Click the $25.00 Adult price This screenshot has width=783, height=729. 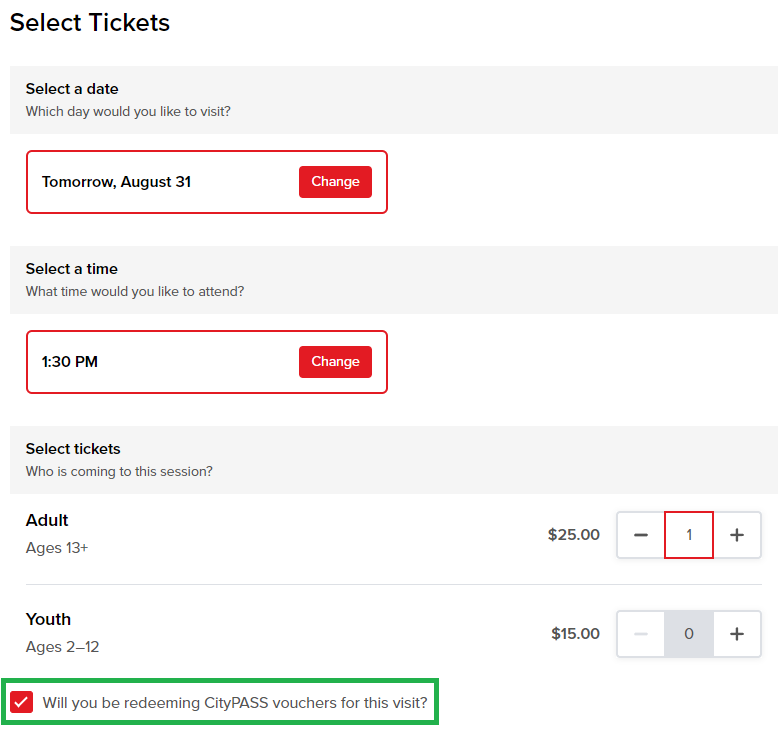coord(573,535)
